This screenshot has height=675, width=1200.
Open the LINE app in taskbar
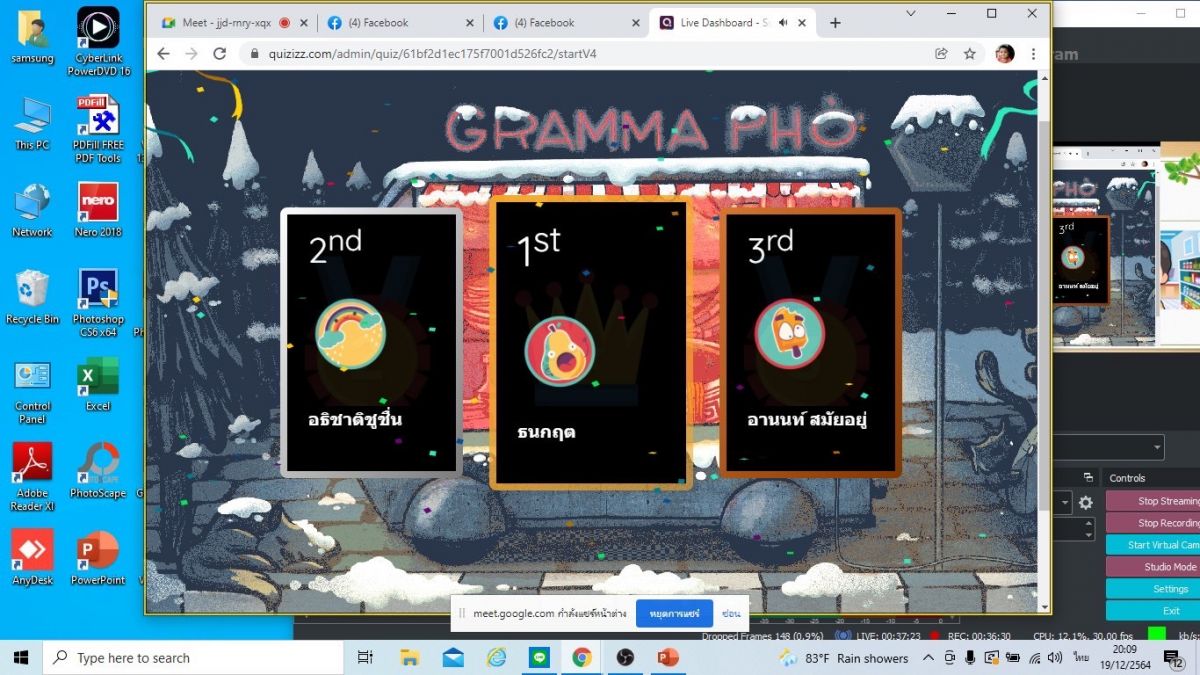539,658
